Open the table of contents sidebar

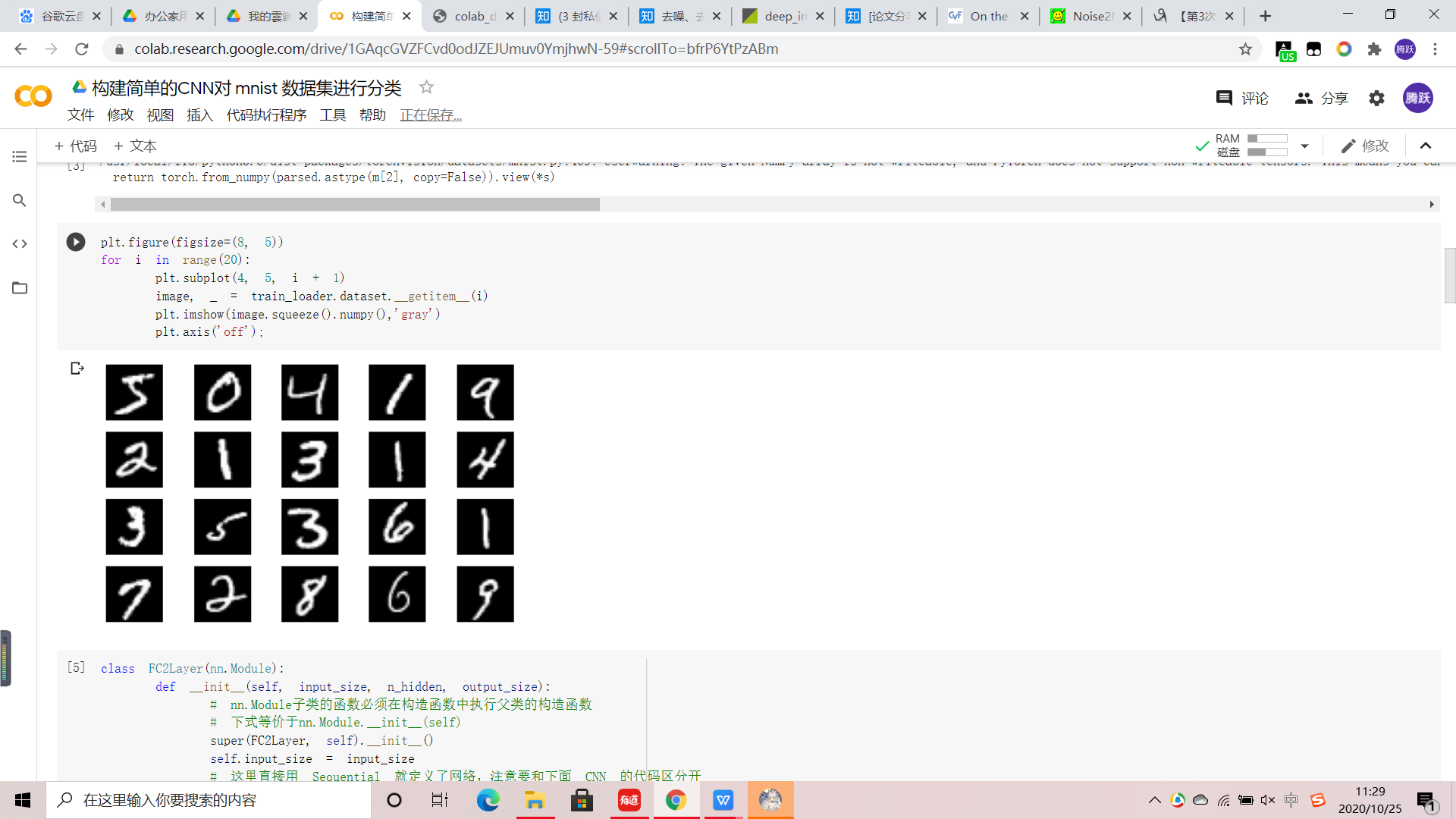[20, 156]
